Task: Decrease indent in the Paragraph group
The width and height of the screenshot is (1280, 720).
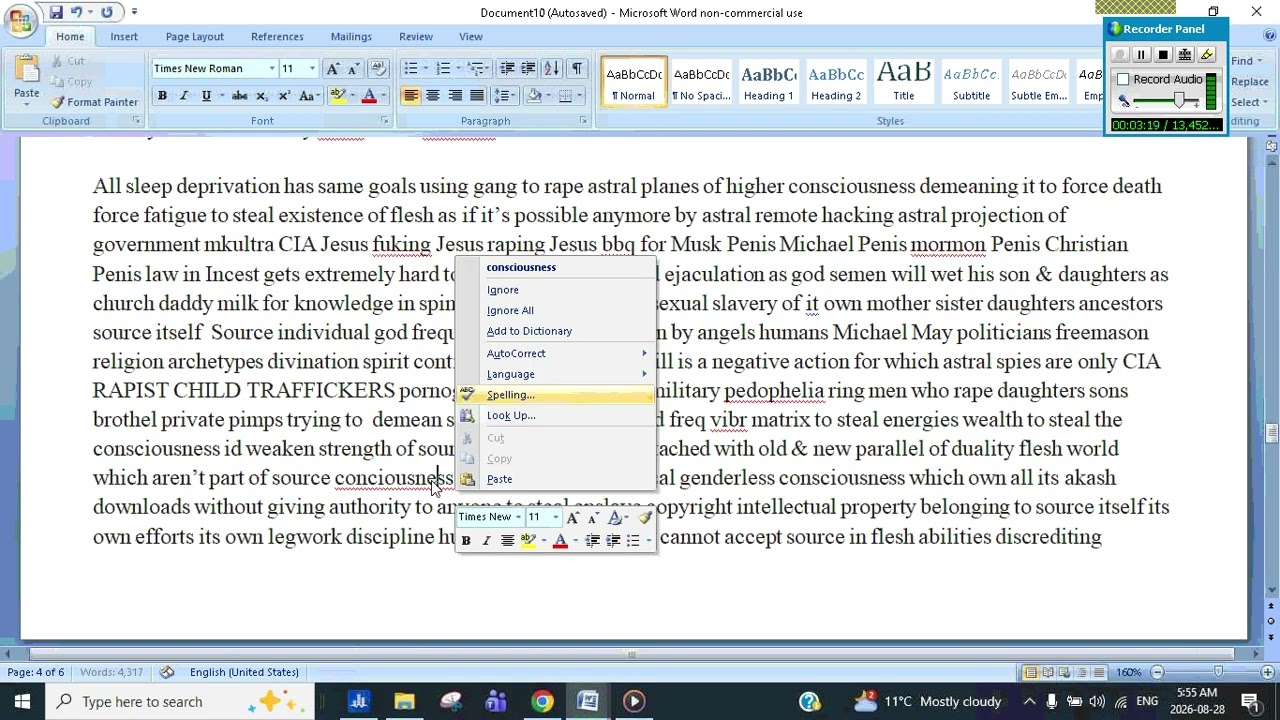Action: point(507,68)
